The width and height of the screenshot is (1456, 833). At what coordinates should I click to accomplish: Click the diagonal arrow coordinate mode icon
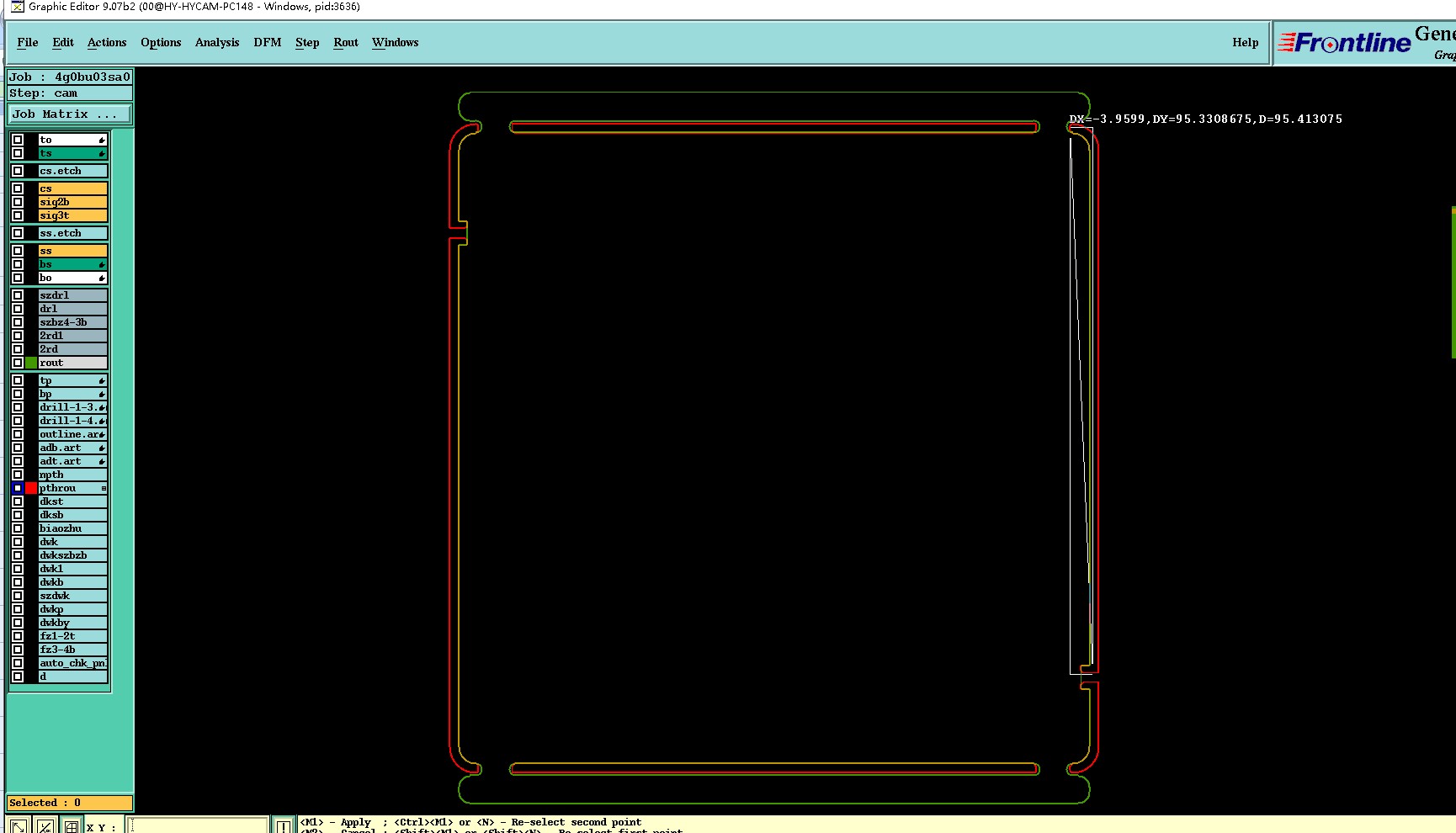18,825
